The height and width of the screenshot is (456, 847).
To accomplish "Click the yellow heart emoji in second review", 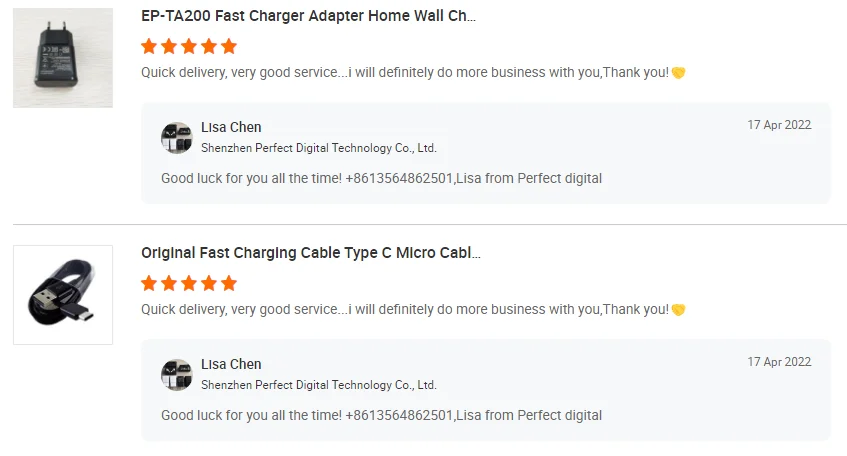I will (x=678, y=310).
